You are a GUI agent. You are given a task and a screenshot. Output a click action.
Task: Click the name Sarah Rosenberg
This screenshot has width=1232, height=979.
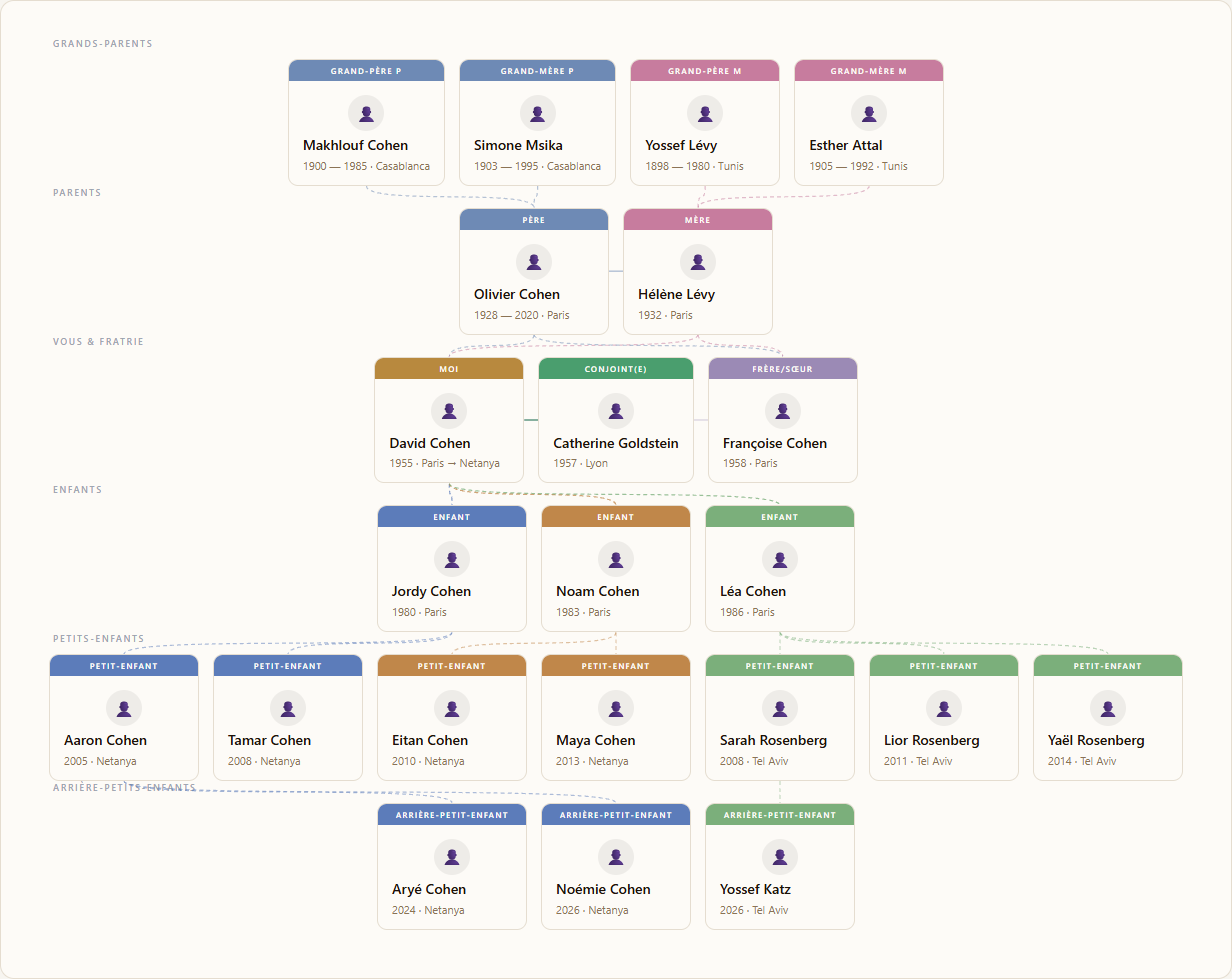pyautogui.click(x=774, y=740)
